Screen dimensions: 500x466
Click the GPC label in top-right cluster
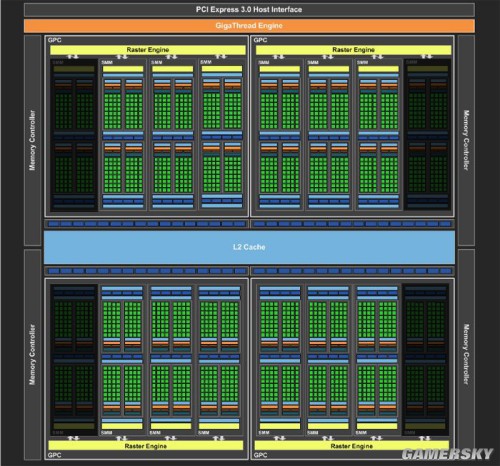point(260,40)
